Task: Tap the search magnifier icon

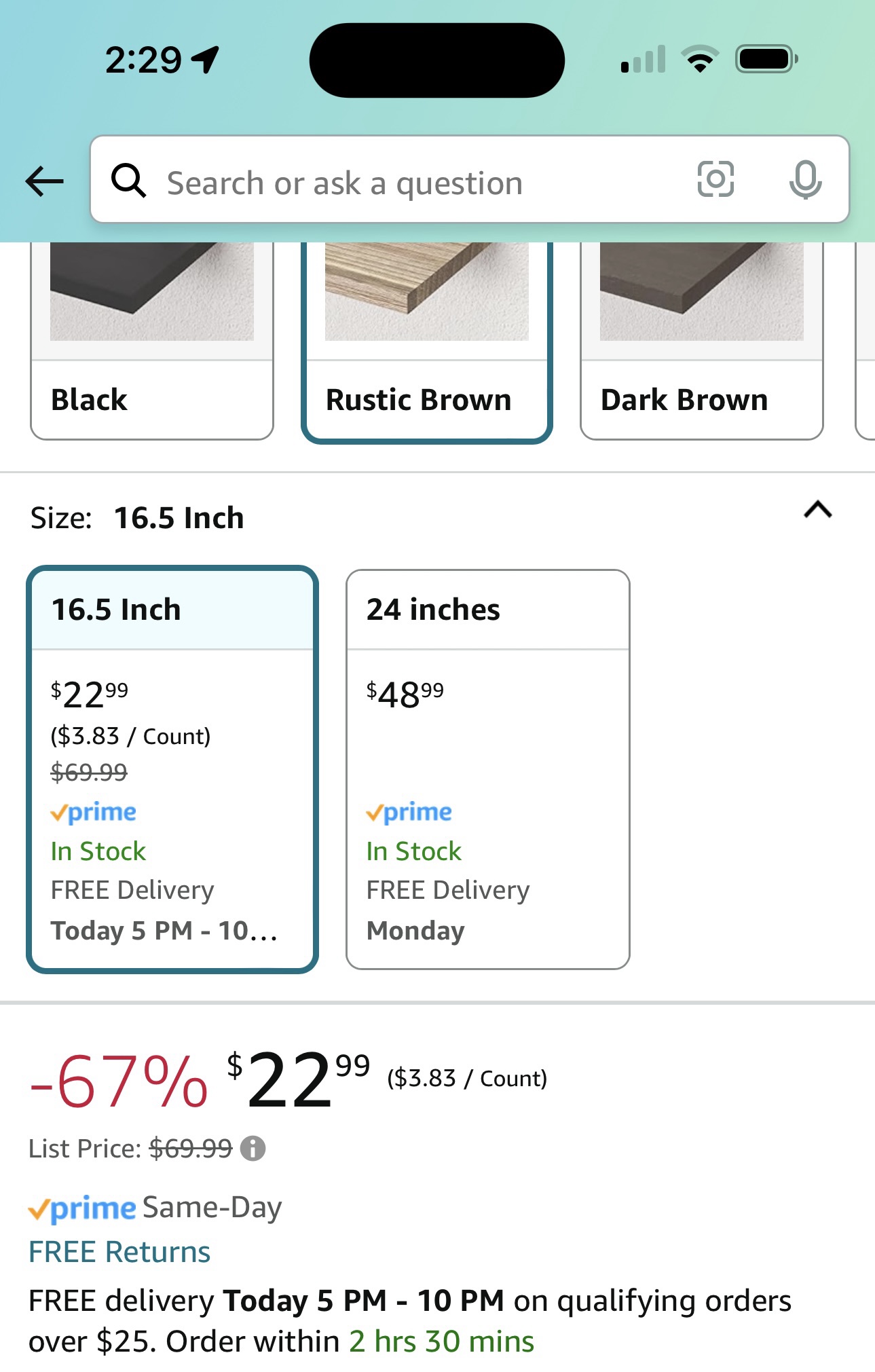Action: (x=128, y=181)
